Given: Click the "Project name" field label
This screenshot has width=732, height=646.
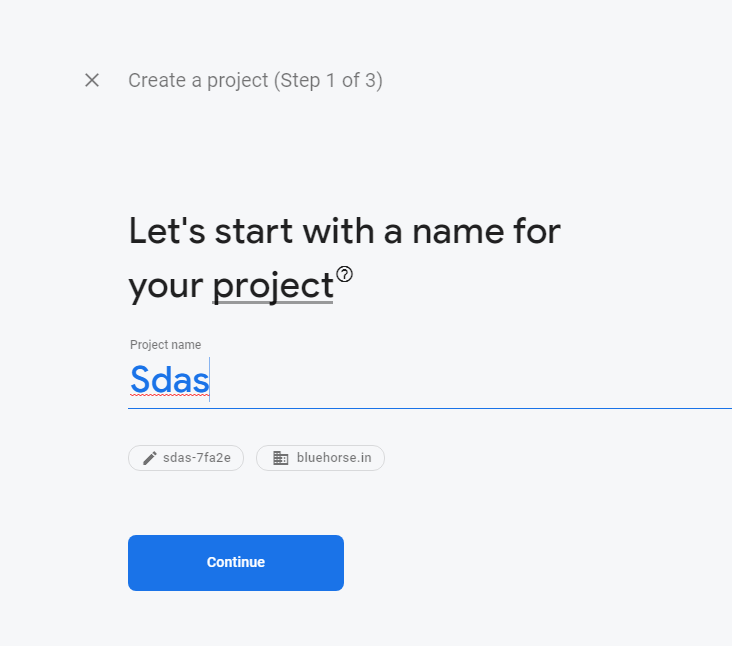Looking at the screenshot, I should 166,344.
